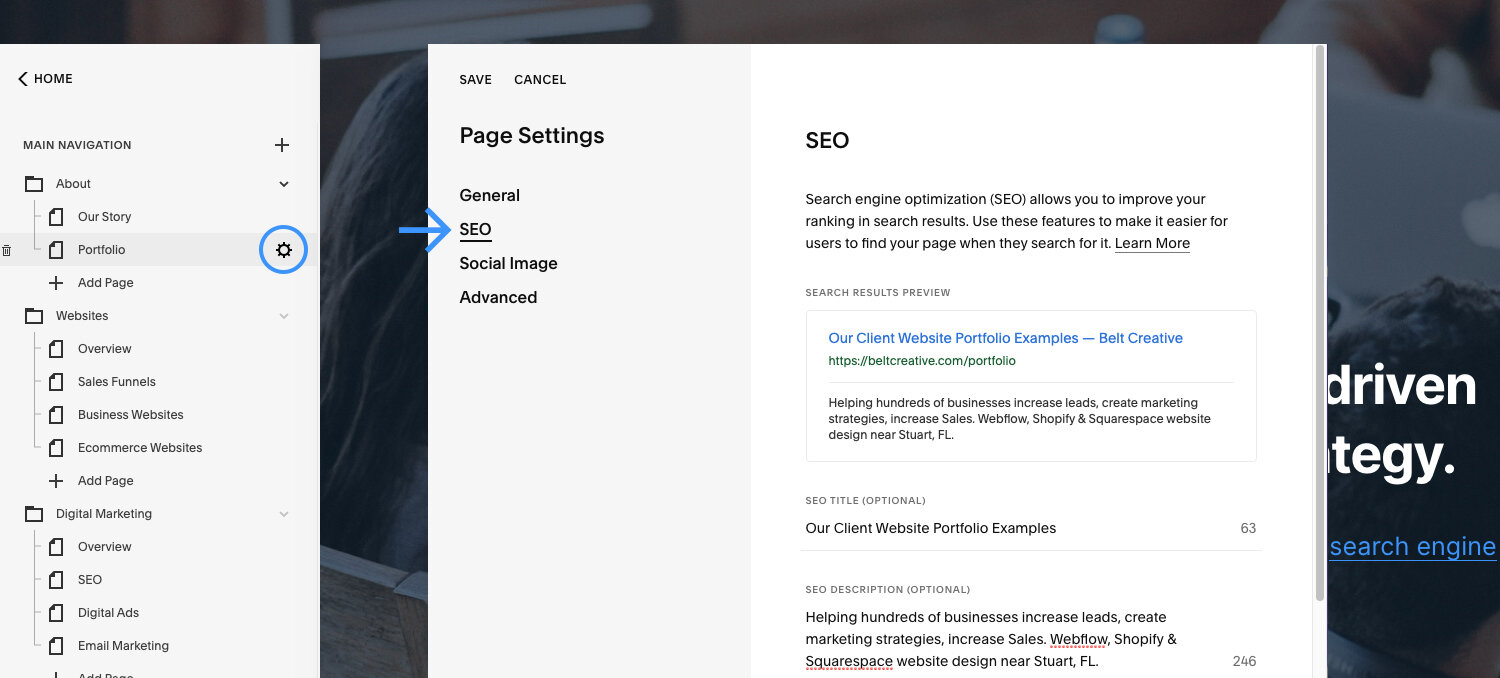
Task: Open the Learn More link
Action: point(1152,243)
